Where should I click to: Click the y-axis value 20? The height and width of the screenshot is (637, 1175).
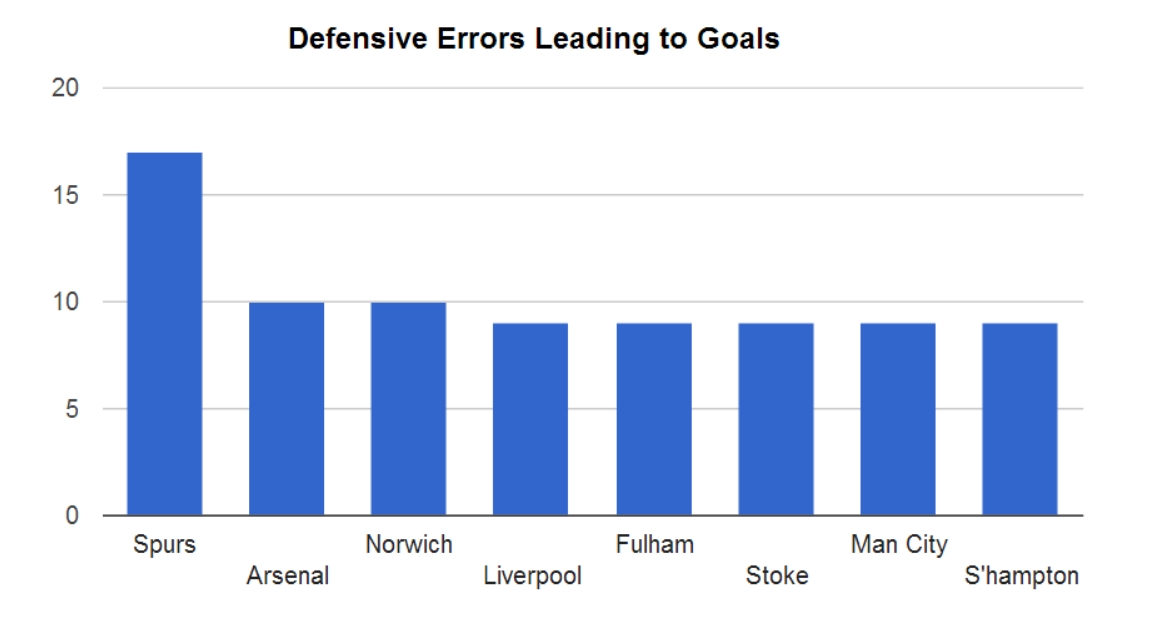[65, 88]
